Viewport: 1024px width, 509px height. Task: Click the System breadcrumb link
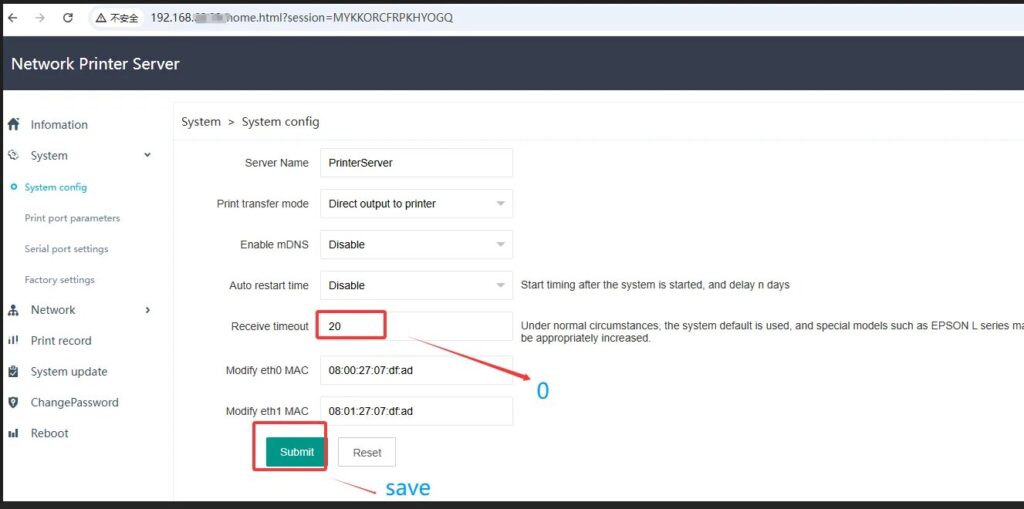[200, 122]
